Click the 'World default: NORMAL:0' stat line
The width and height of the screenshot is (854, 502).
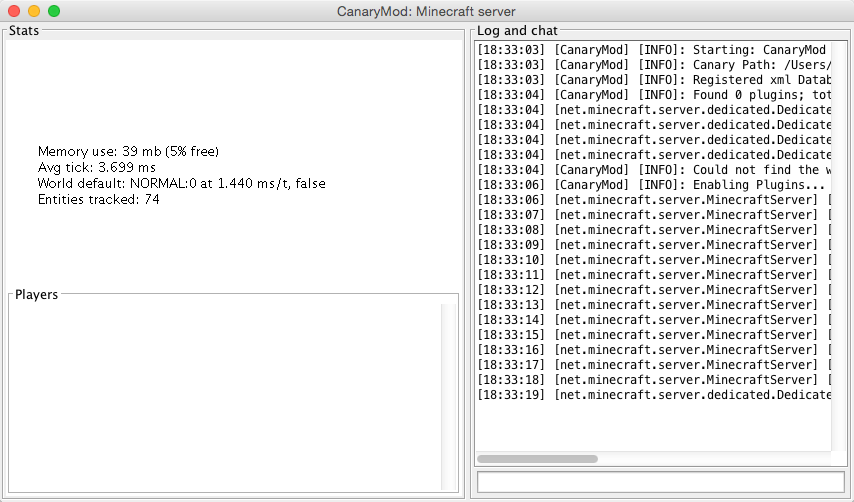(x=181, y=183)
